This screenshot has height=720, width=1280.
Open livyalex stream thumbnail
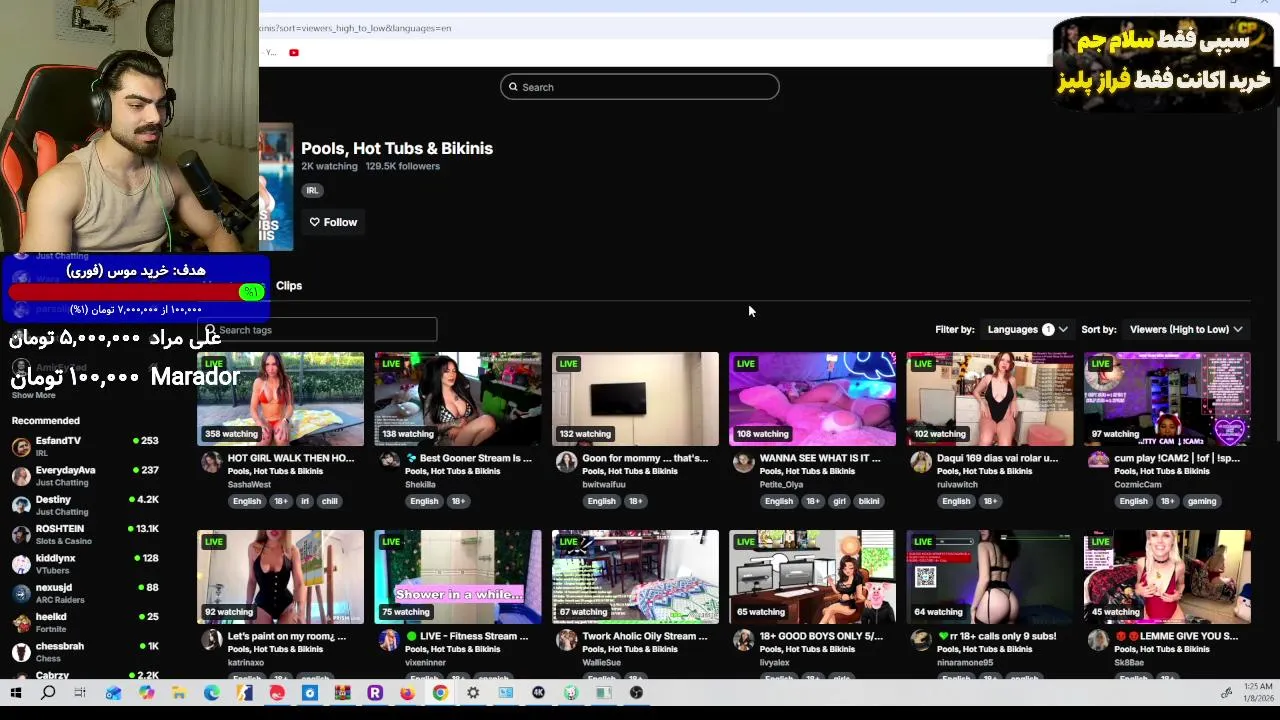tap(812, 577)
